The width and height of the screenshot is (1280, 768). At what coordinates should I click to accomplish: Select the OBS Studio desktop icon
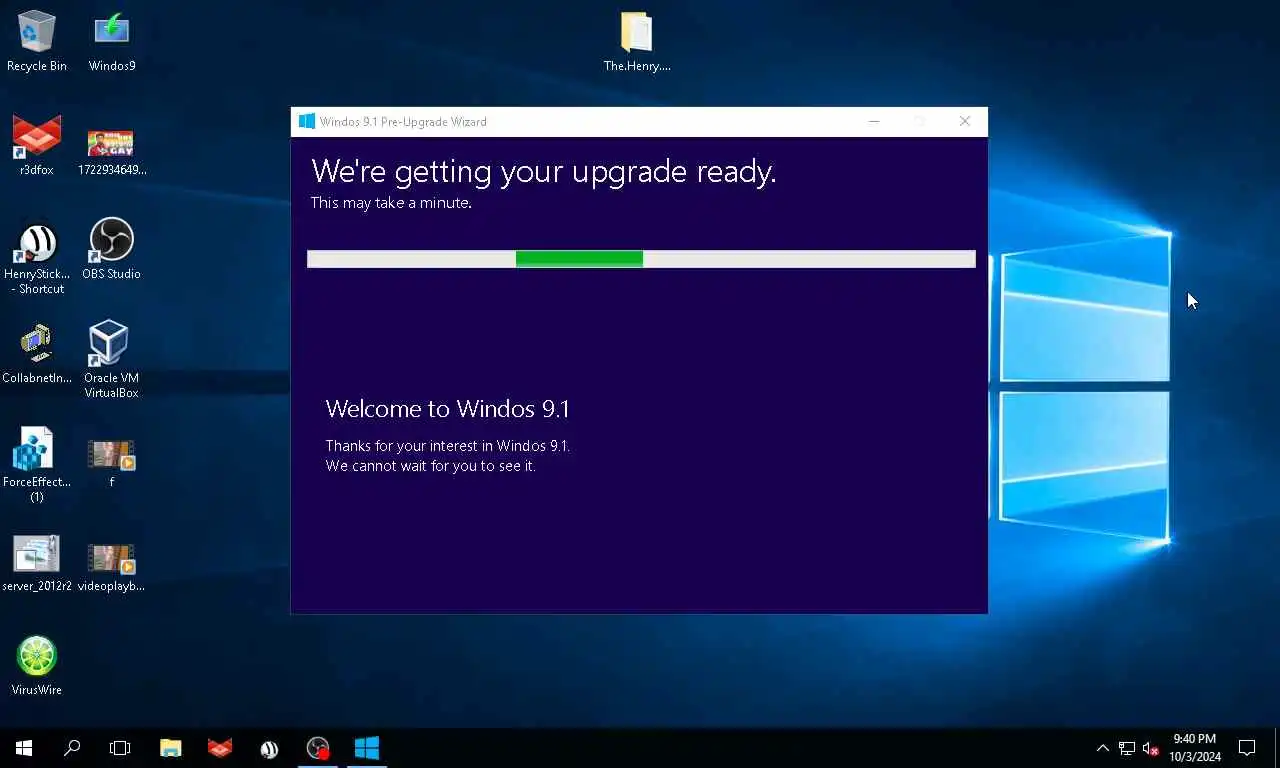112,249
